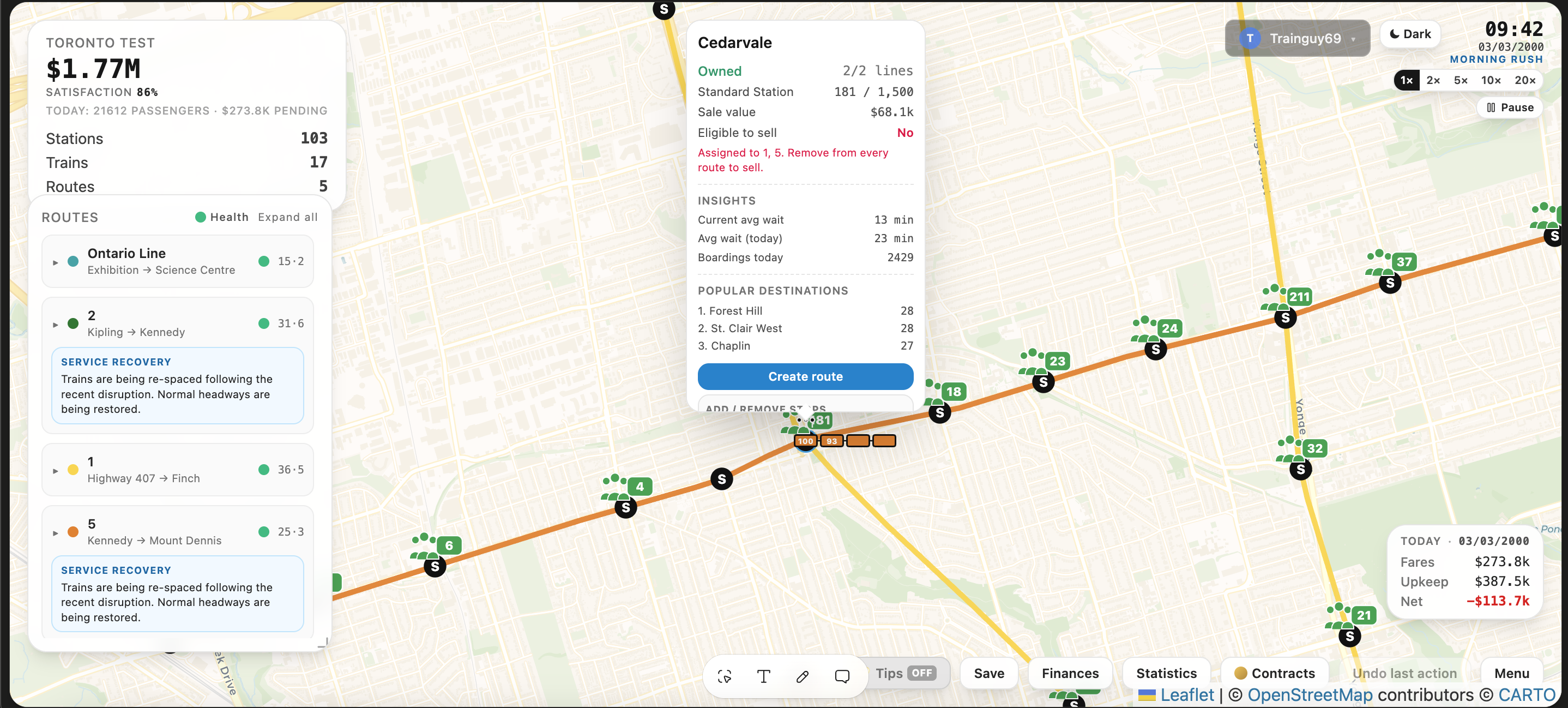Screen dimensions: 1568x708
Task: Click the 37 waiting passengers badge
Action: (1404, 262)
